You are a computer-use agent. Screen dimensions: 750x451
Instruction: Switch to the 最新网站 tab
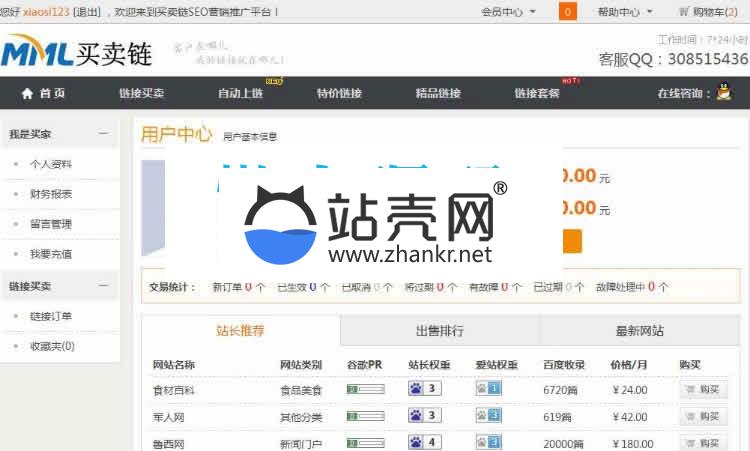click(639, 331)
